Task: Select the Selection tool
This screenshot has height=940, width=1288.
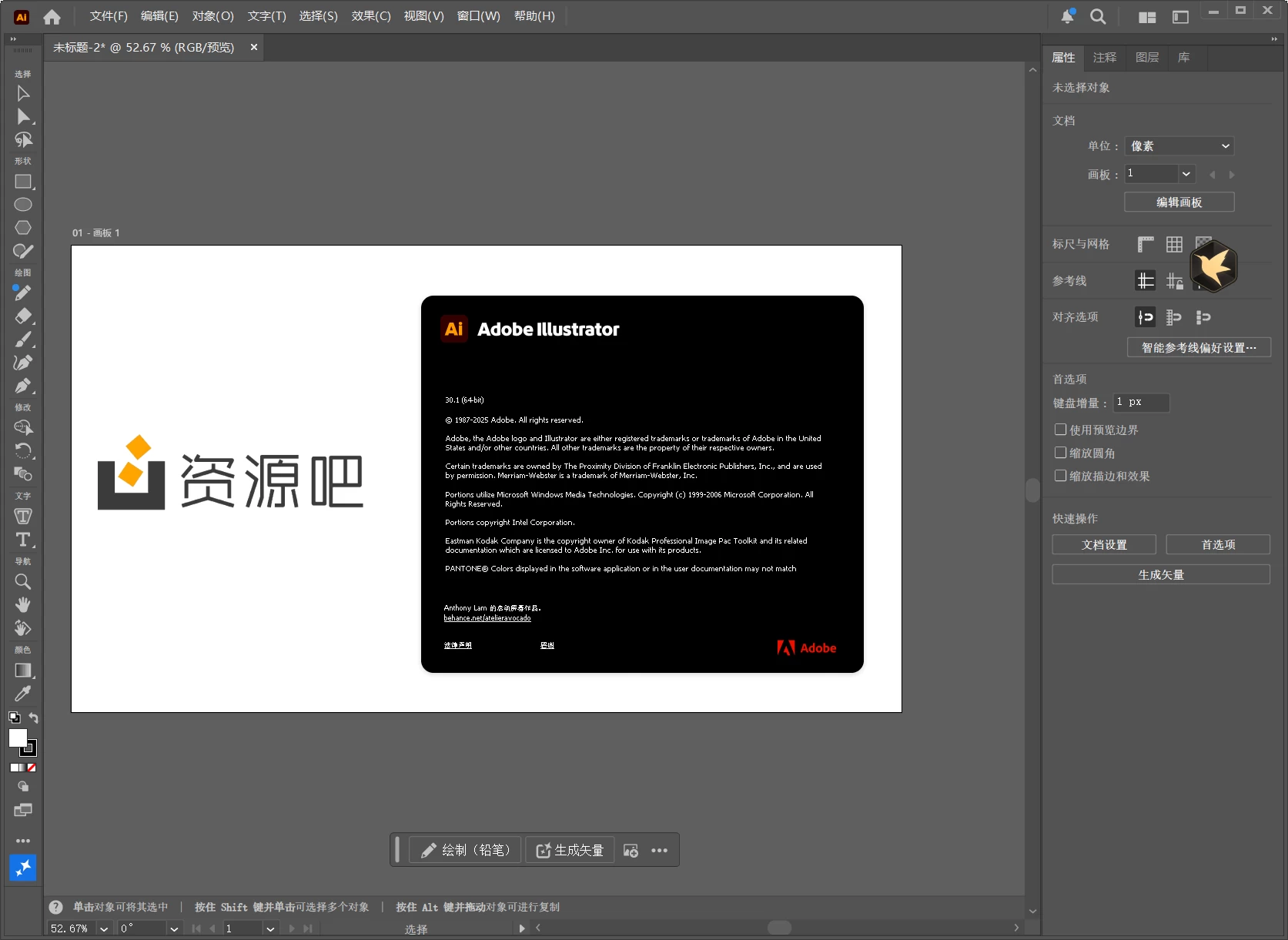Action: (22, 92)
